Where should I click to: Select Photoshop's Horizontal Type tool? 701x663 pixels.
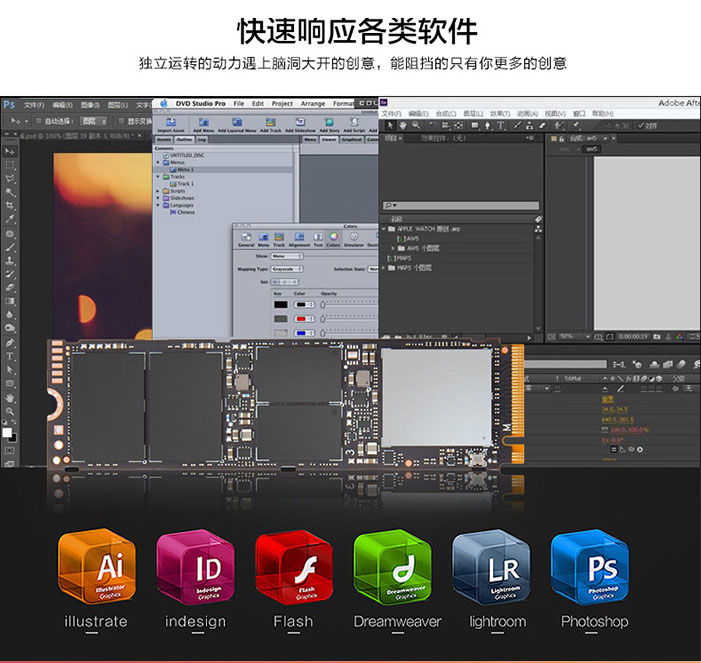point(9,356)
